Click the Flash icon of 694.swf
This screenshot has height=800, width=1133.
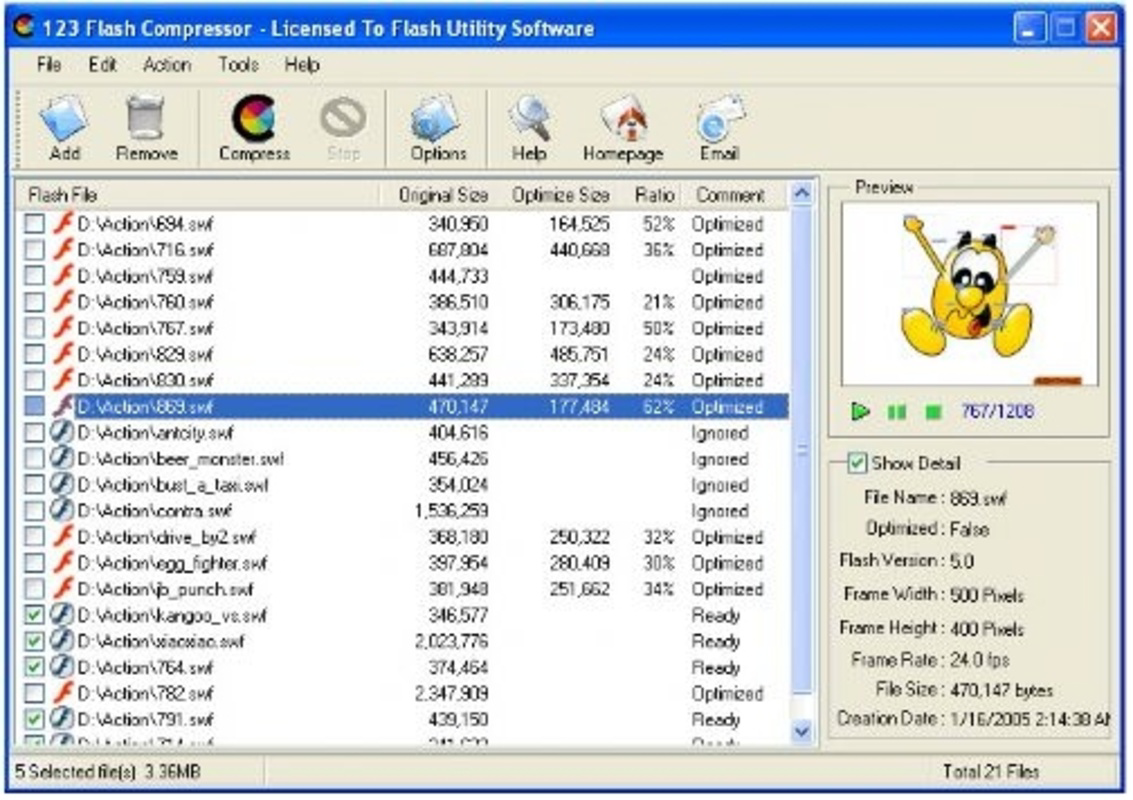pos(64,223)
